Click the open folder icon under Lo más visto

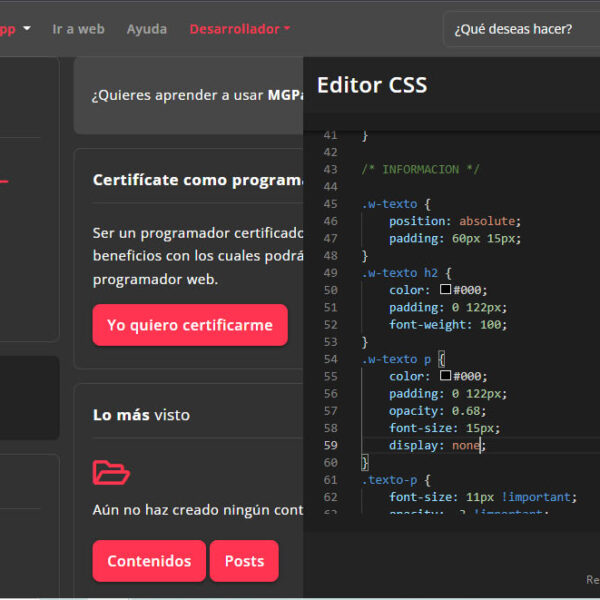111,473
